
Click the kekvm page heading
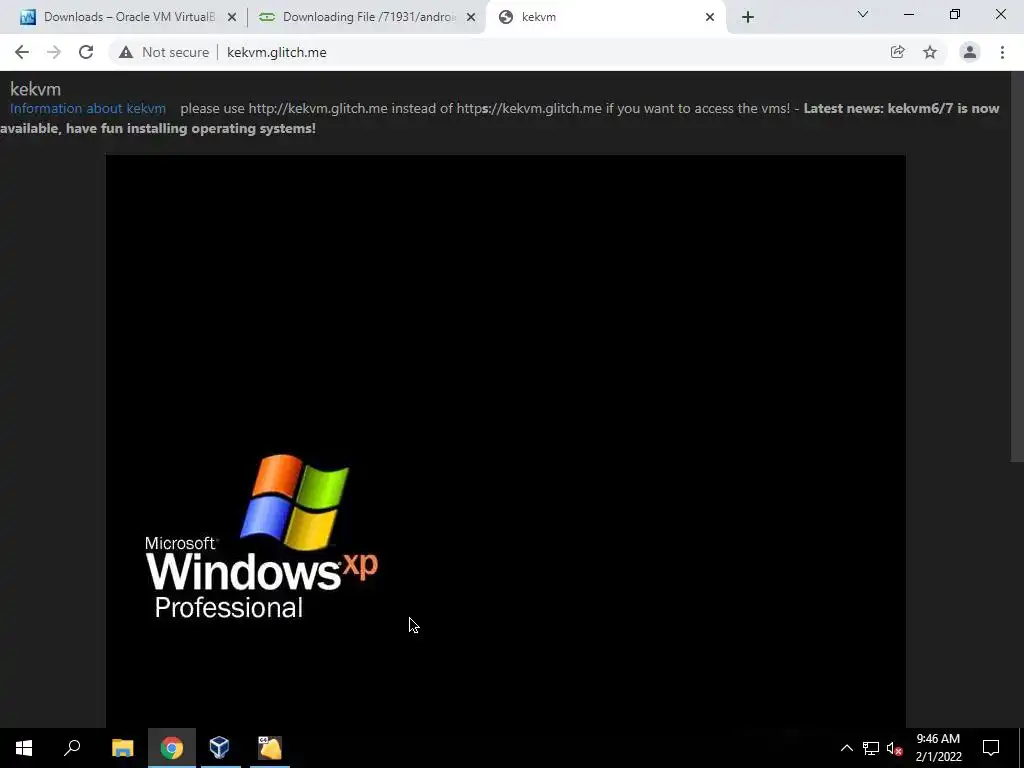point(35,89)
